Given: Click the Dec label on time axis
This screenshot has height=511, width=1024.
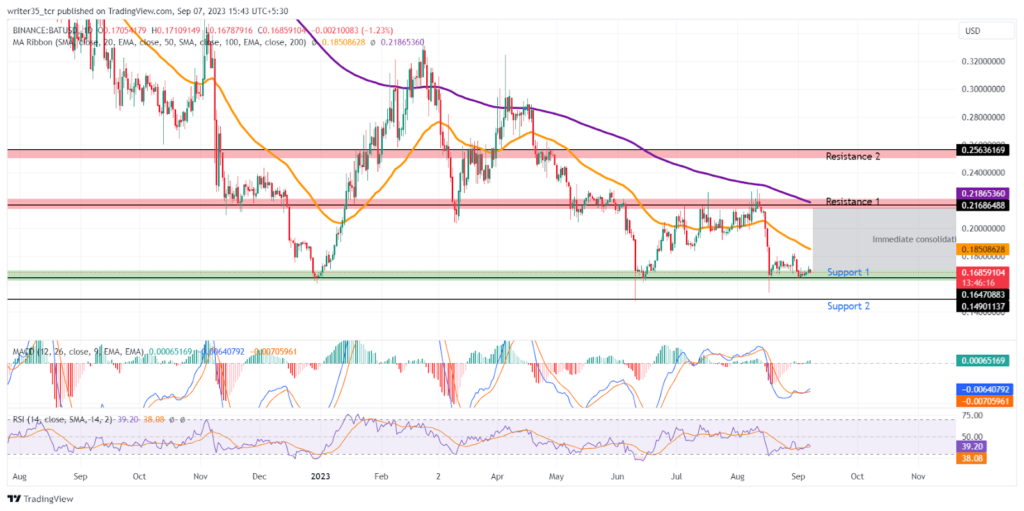Looking at the screenshot, I should coord(259,477).
